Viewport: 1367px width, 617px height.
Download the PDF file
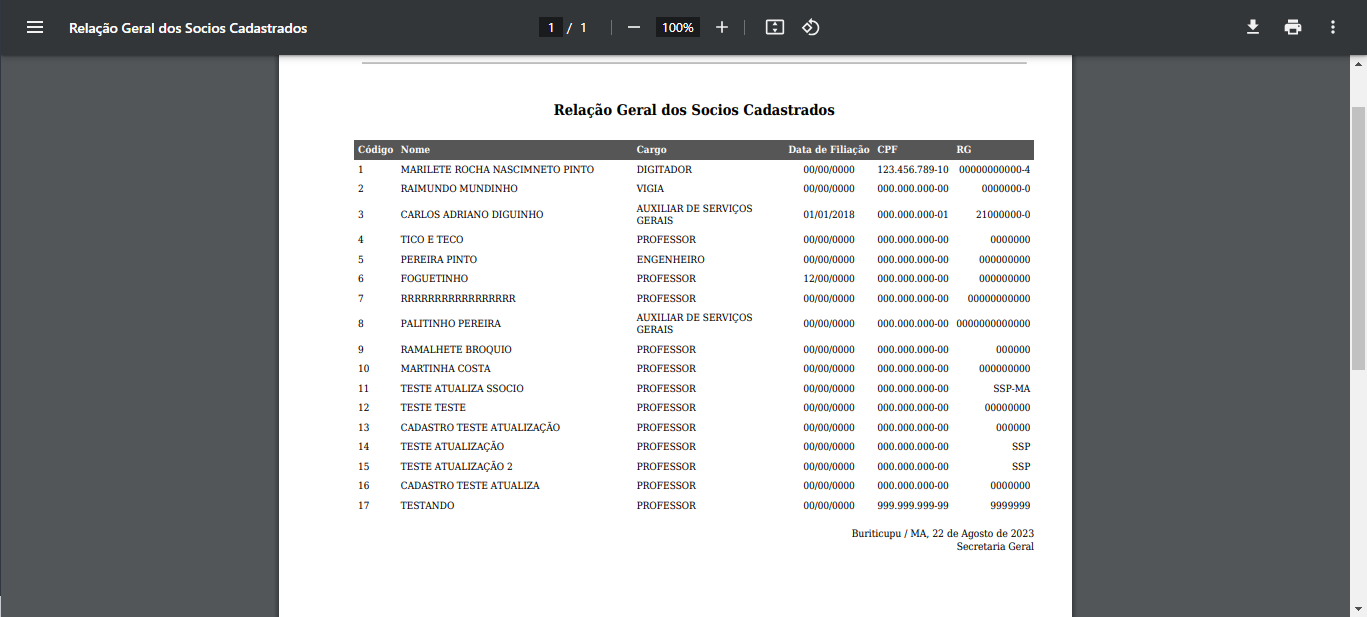coord(1252,28)
